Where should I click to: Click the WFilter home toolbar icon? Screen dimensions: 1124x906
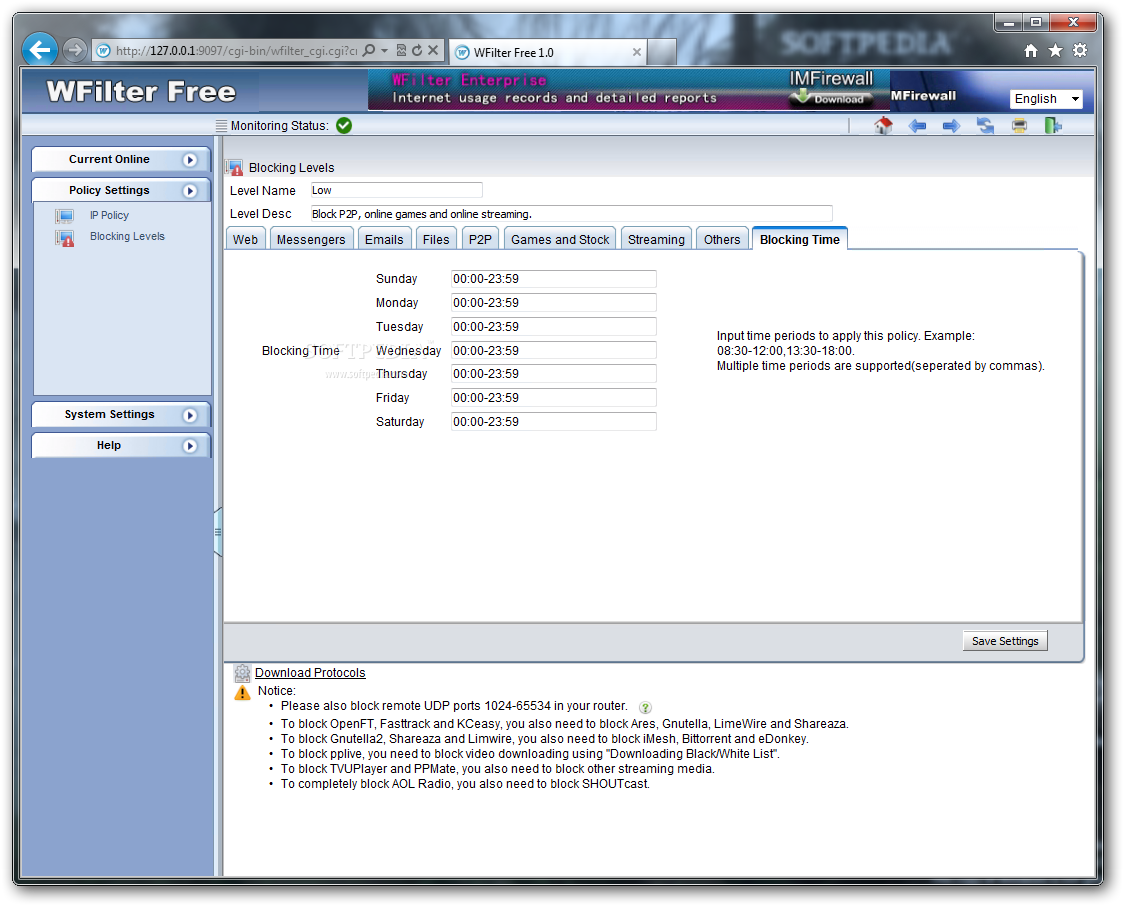coord(883,125)
